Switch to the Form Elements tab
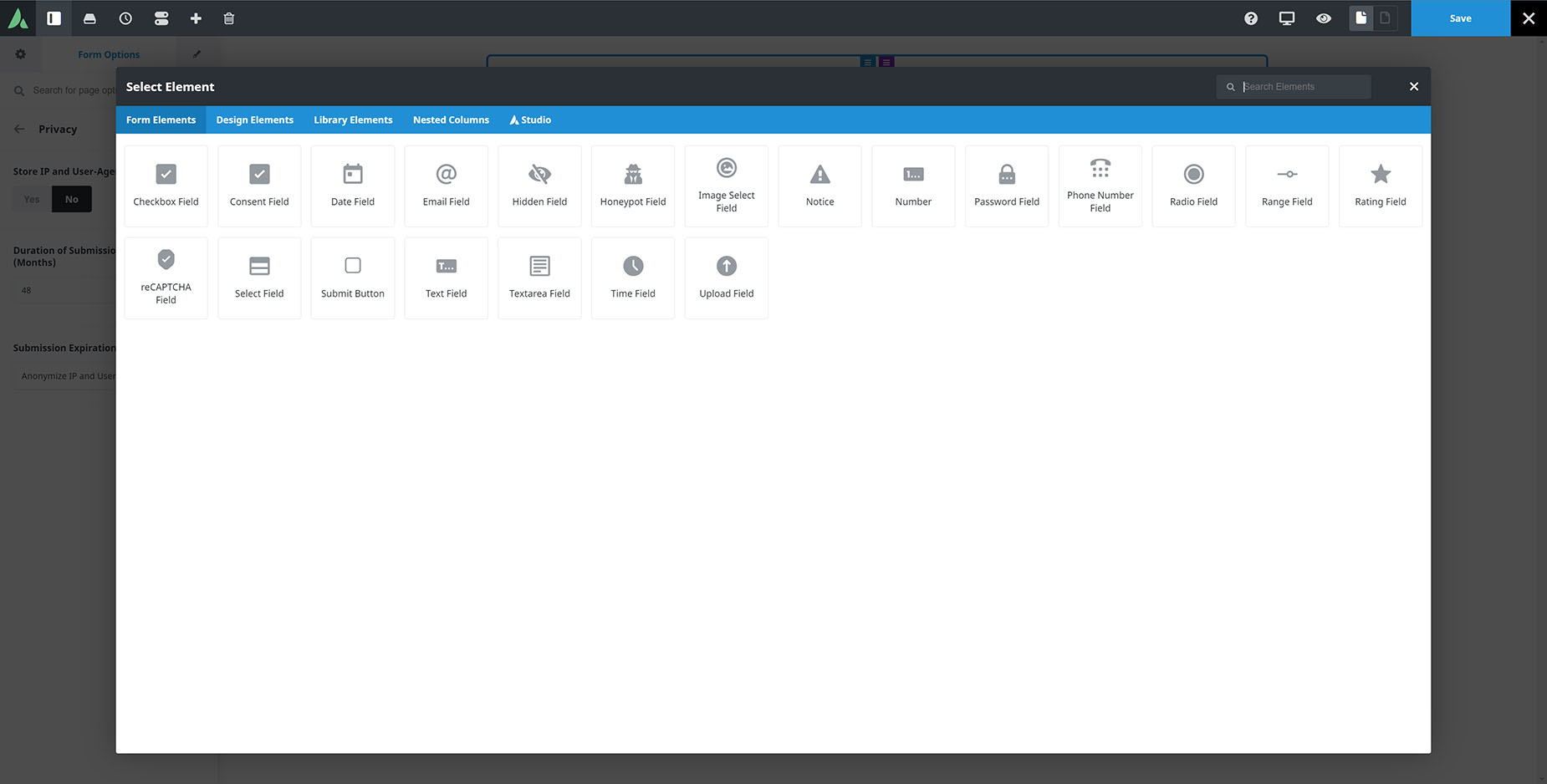Screen dimensions: 1547x784 [161, 120]
